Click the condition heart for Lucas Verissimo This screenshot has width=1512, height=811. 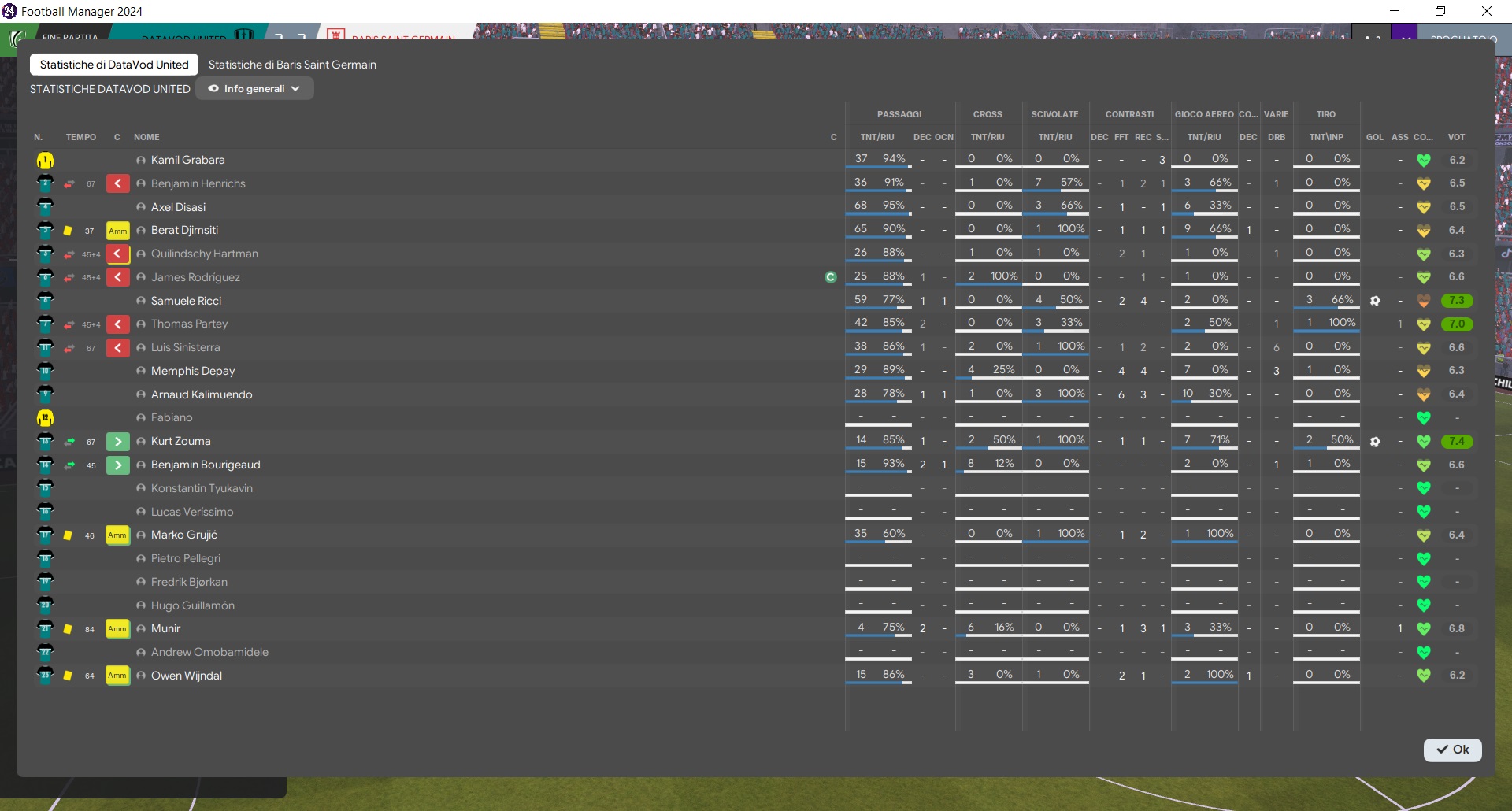pyautogui.click(x=1424, y=512)
